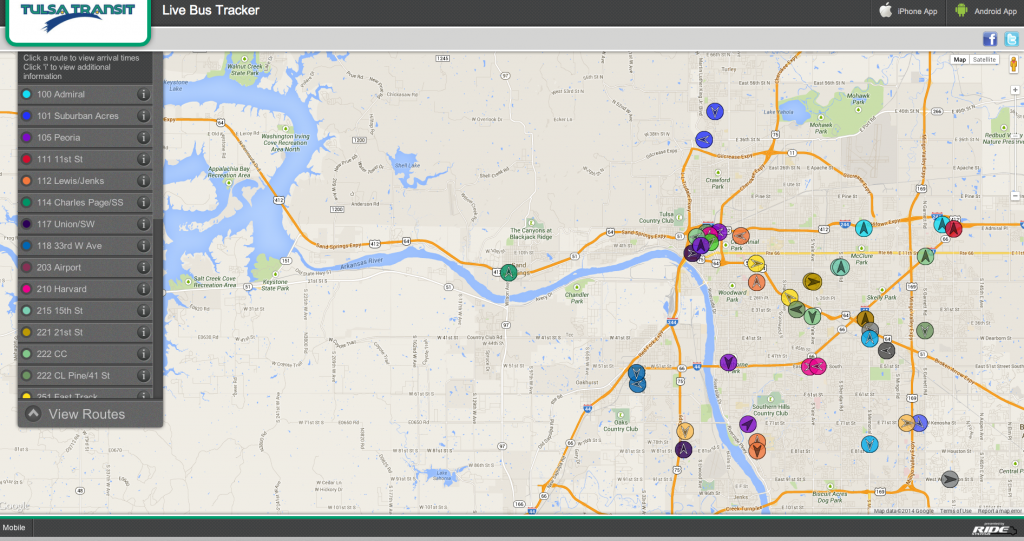This screenshot has width=1024, height=541.
Task: Show info for 100 Admiral route
Action: 143,94
